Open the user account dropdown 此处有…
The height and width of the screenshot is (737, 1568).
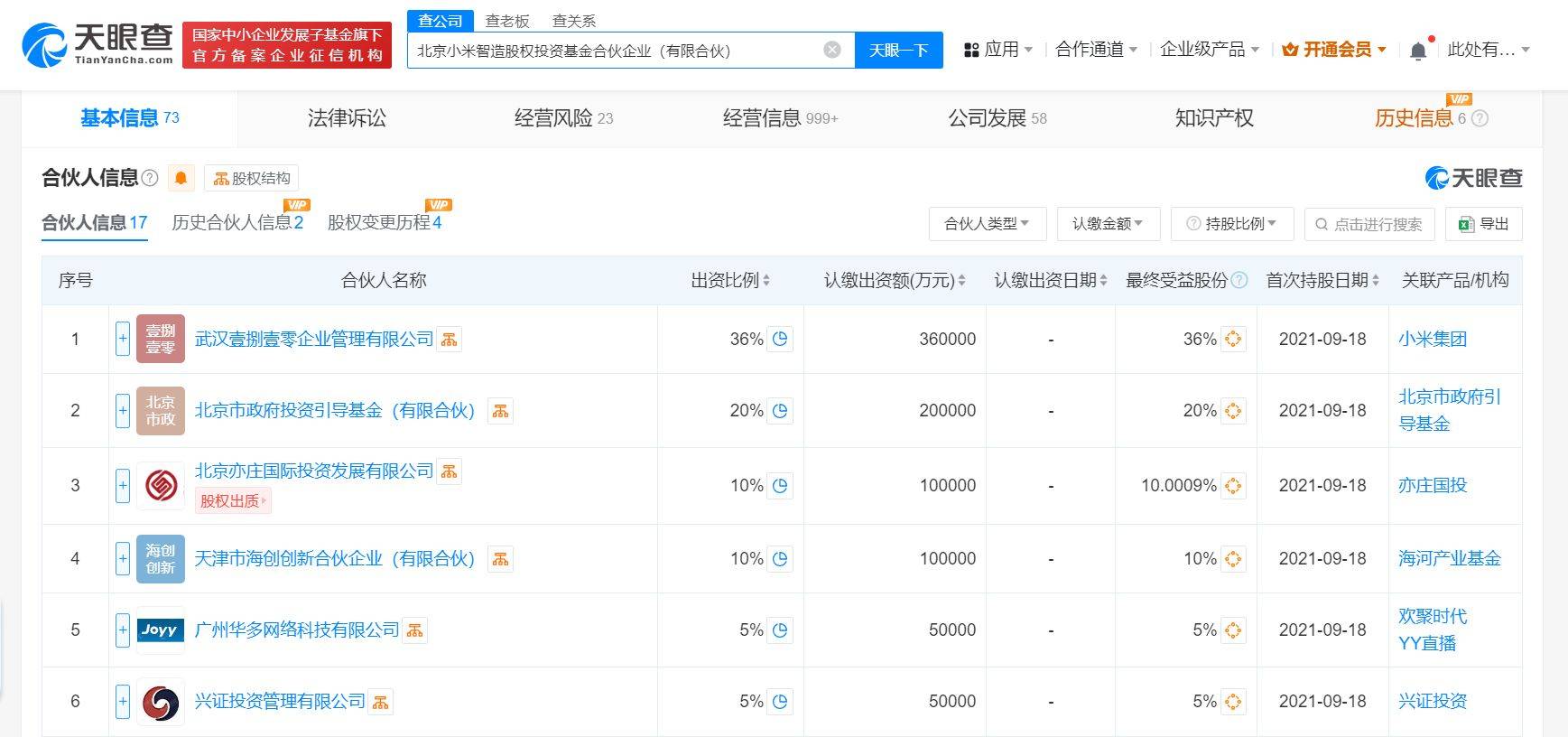[1489, 50]
